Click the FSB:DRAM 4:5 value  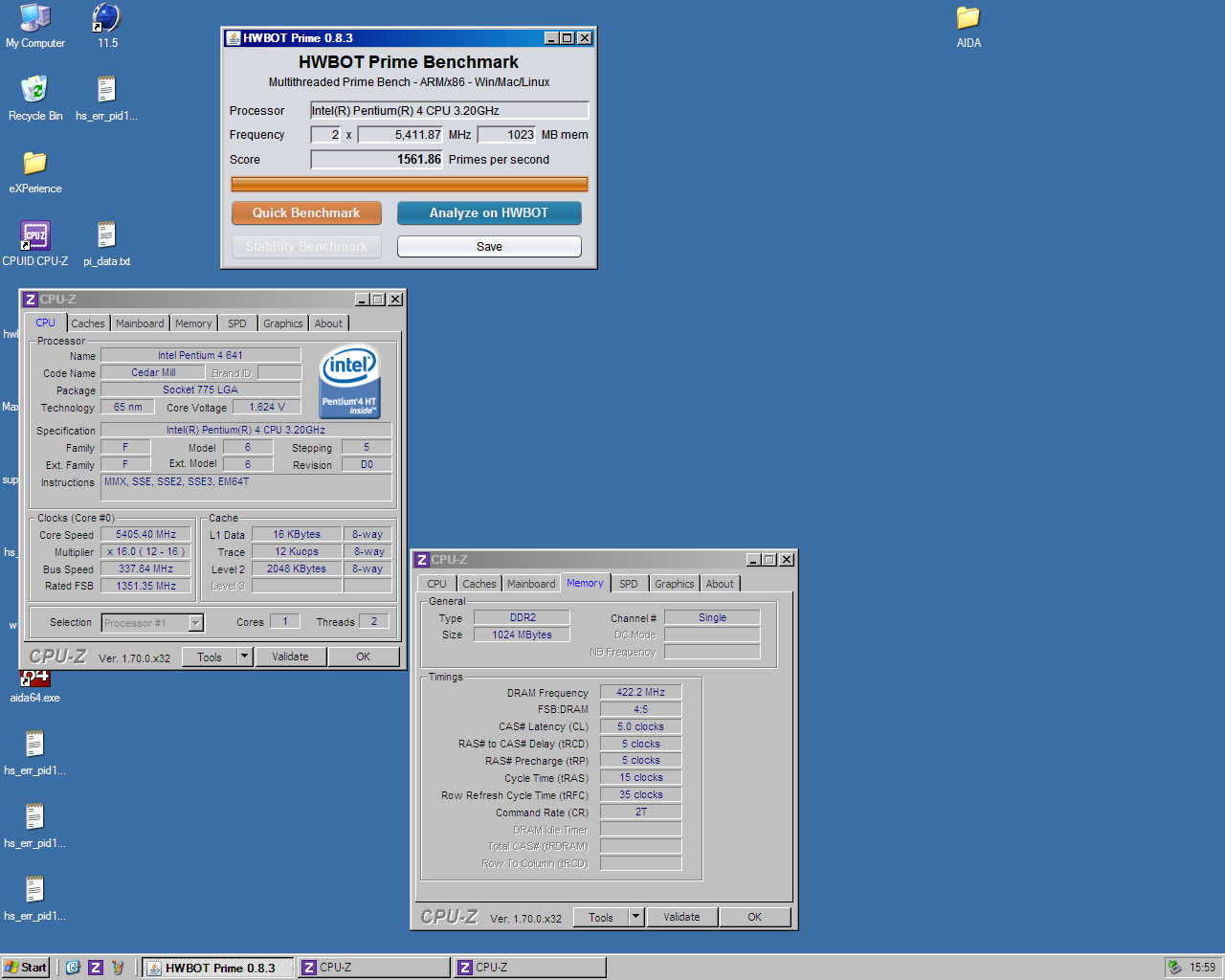(641, 710)
